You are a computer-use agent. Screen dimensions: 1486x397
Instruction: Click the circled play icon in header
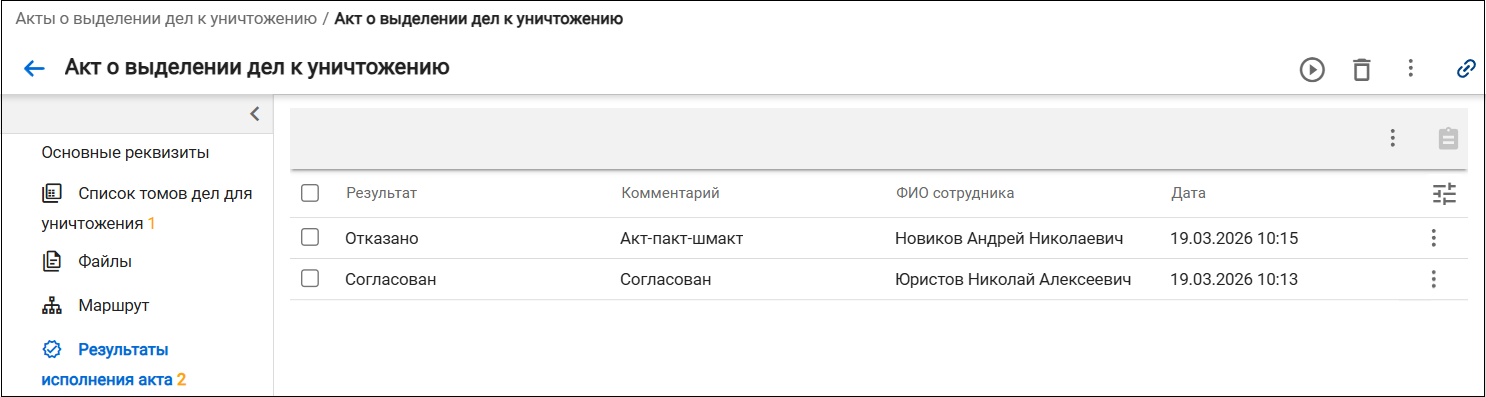point(1312,69)
